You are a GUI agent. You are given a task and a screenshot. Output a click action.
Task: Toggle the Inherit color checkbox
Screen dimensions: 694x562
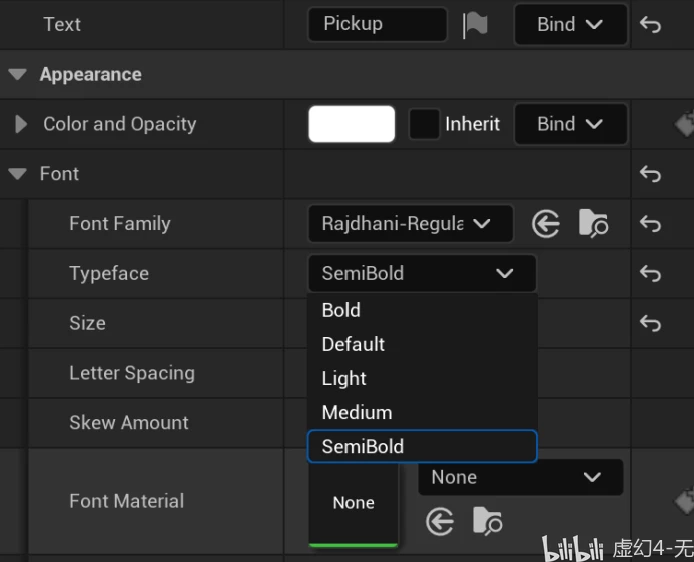(424, 124)
